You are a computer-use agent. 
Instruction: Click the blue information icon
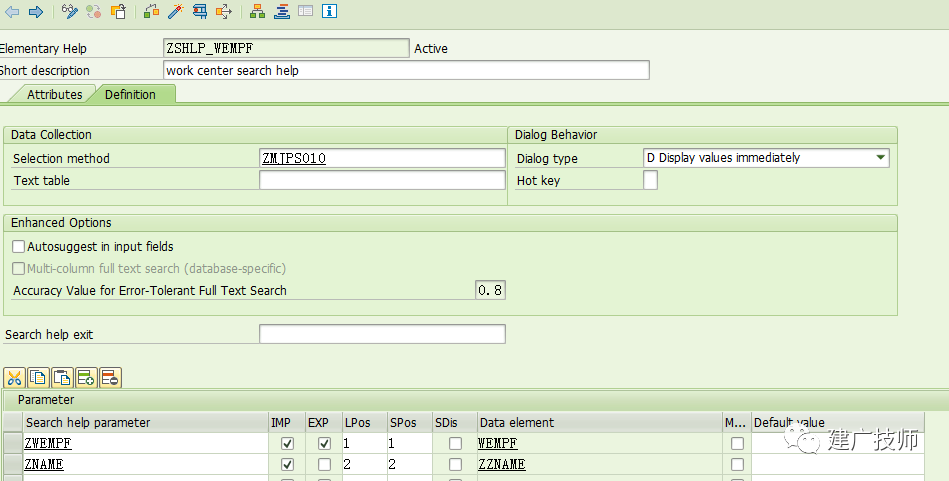coord(329,11)
